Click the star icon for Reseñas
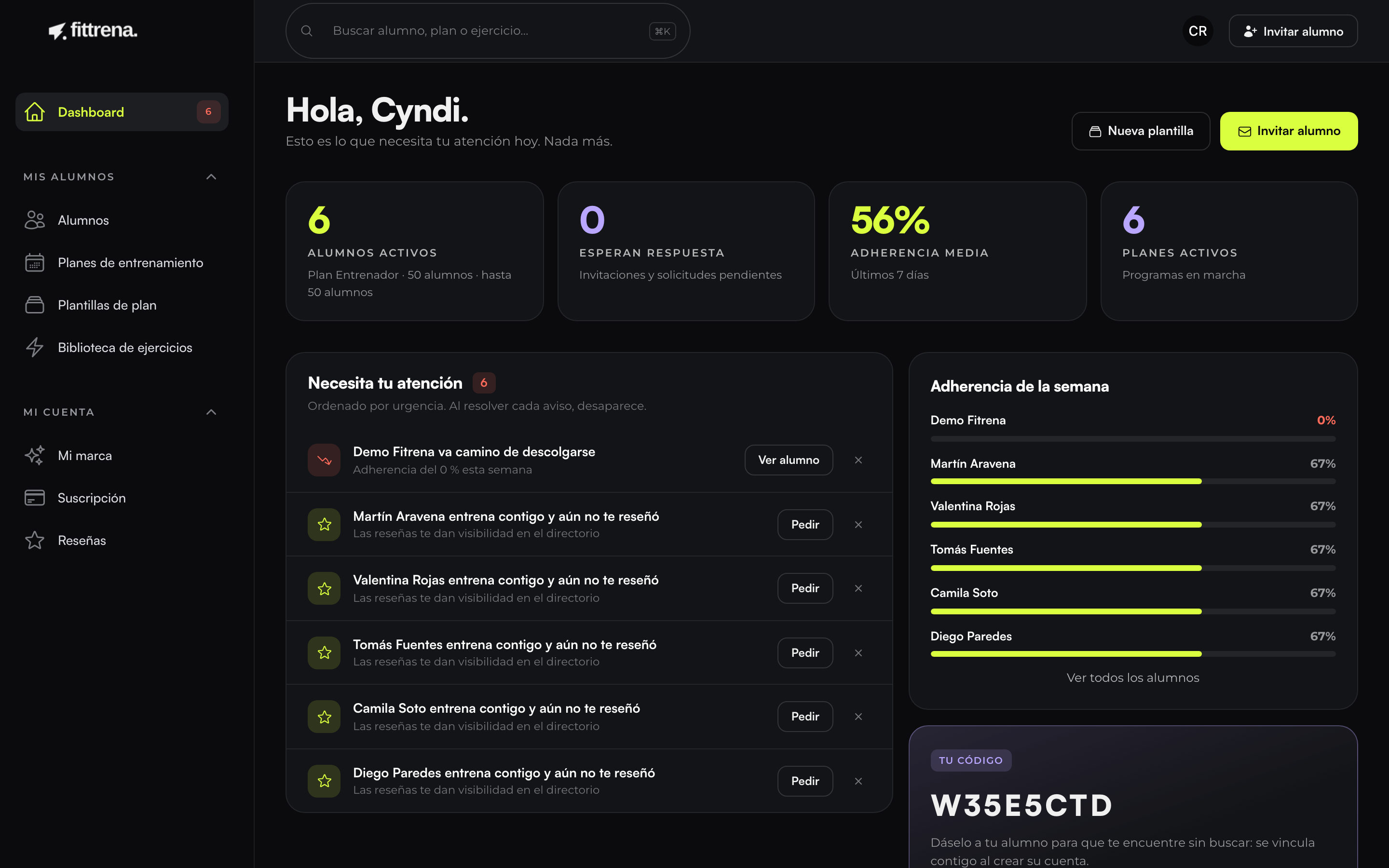The height and width of the screenshot is (868, 1389). coord(34,540)
